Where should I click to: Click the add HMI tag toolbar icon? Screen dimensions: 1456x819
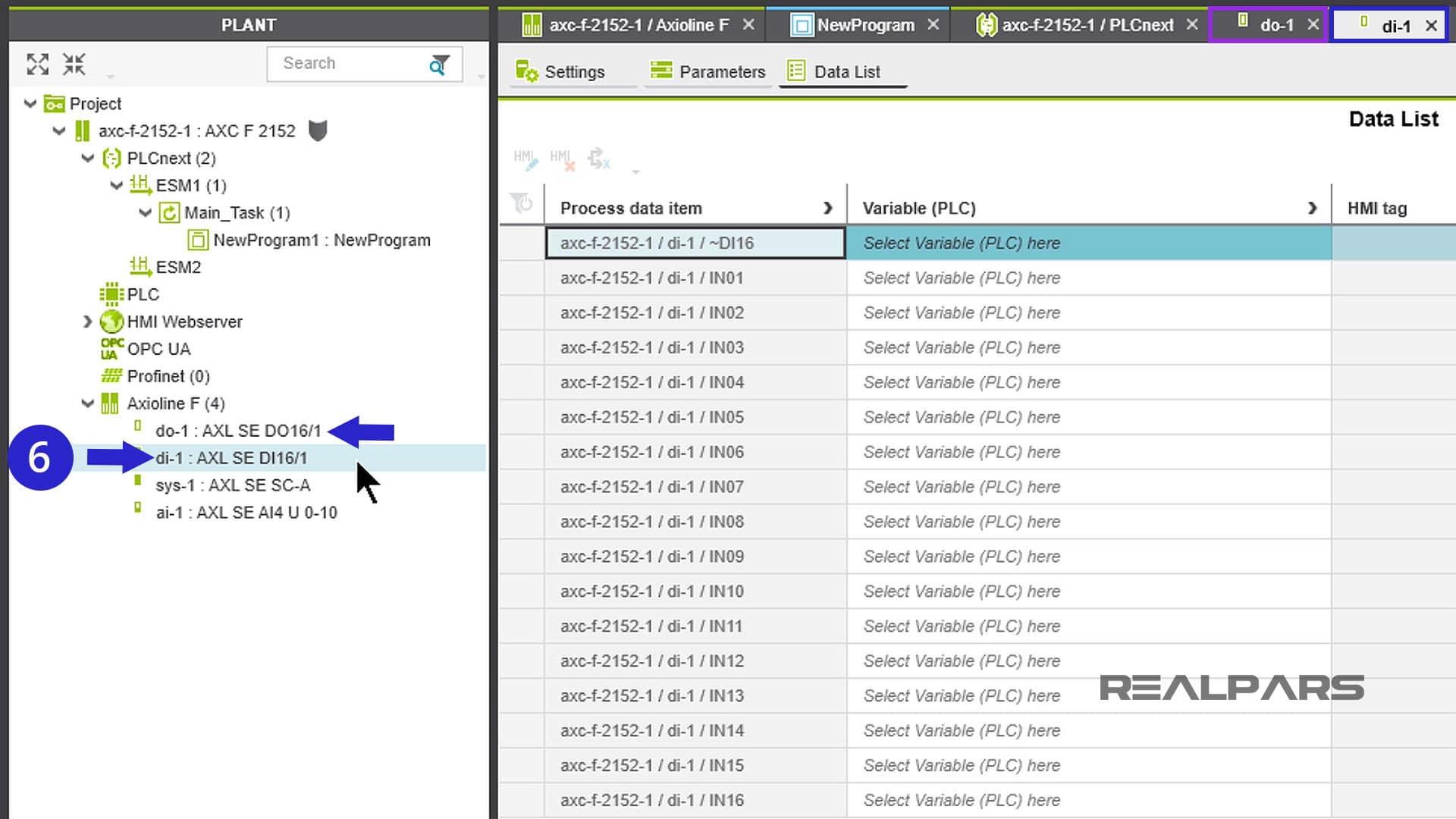(525, 158)
